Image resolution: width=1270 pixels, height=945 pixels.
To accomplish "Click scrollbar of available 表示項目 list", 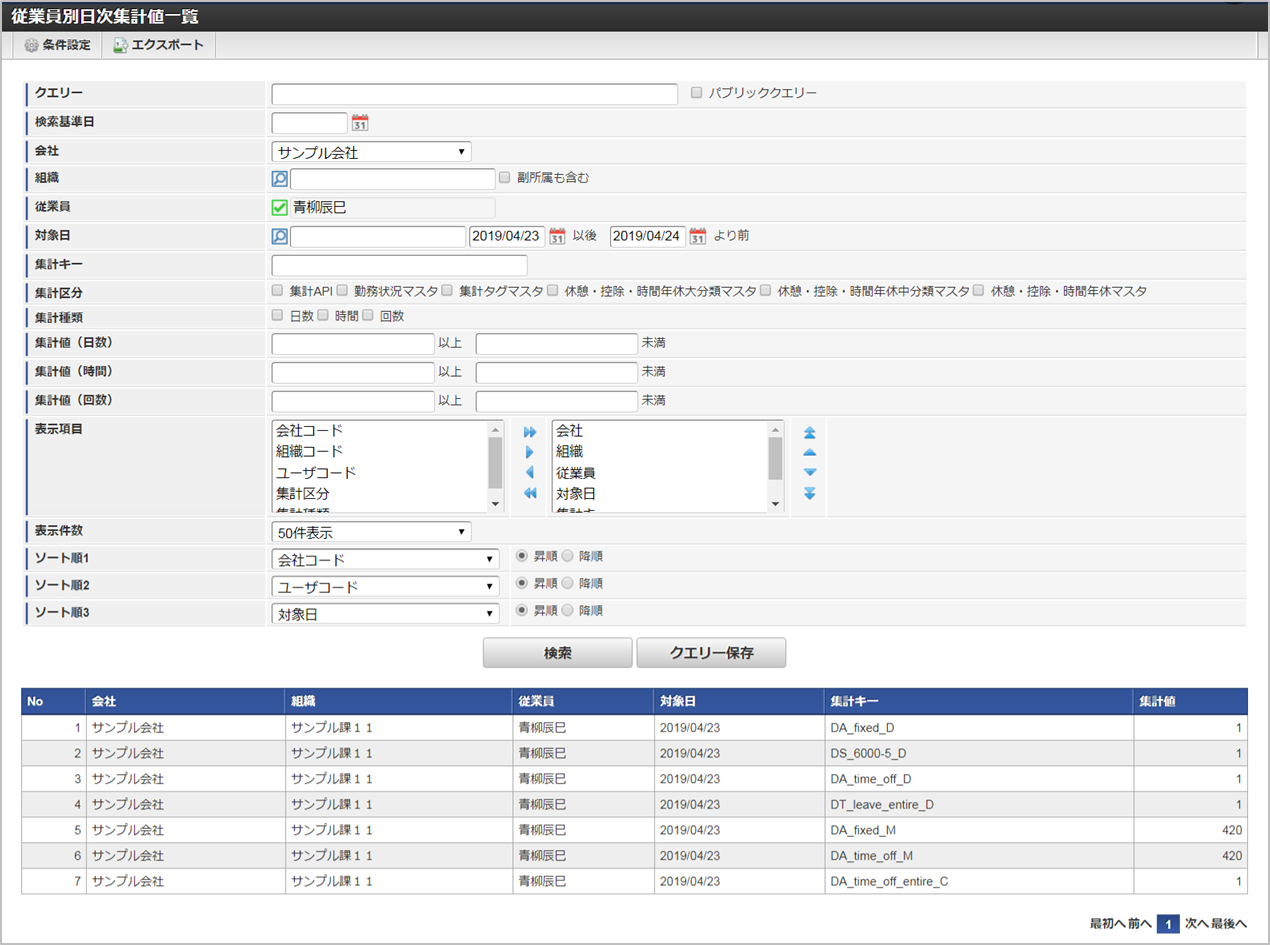I will 495,465.
